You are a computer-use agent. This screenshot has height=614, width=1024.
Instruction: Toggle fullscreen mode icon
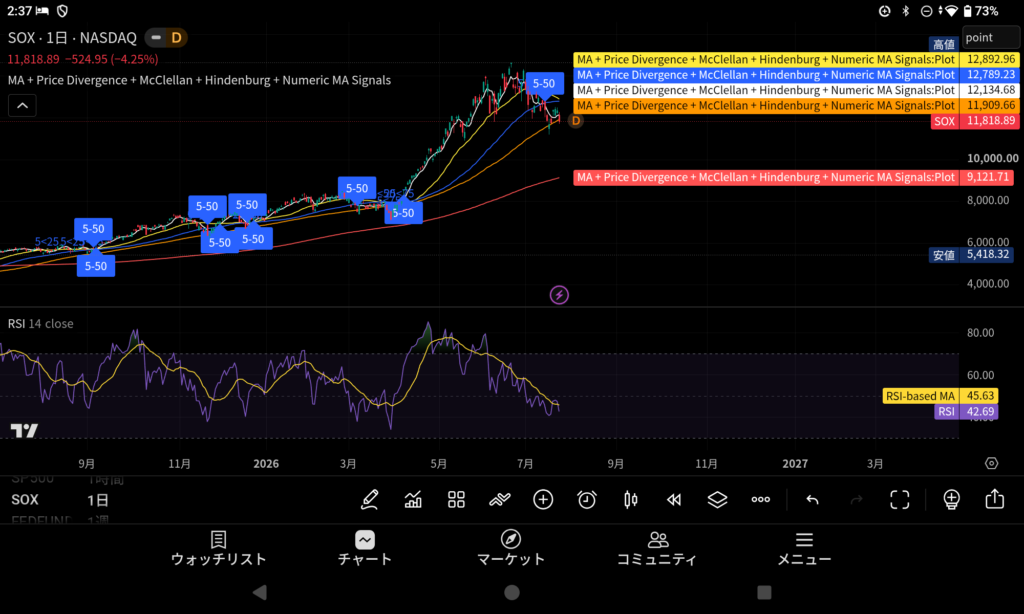pos(899,500)
